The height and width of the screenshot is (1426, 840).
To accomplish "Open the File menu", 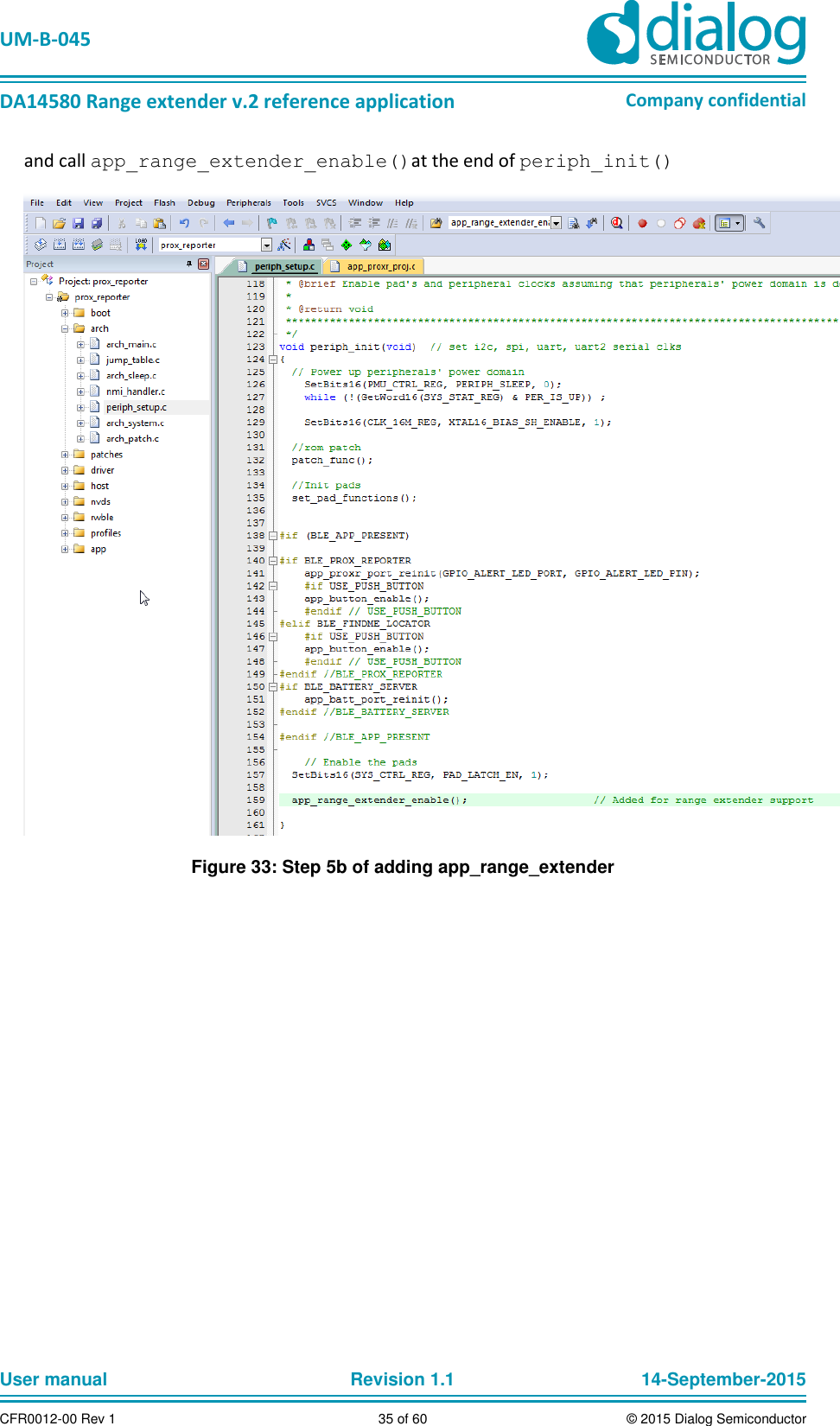I will pos(37,203).
